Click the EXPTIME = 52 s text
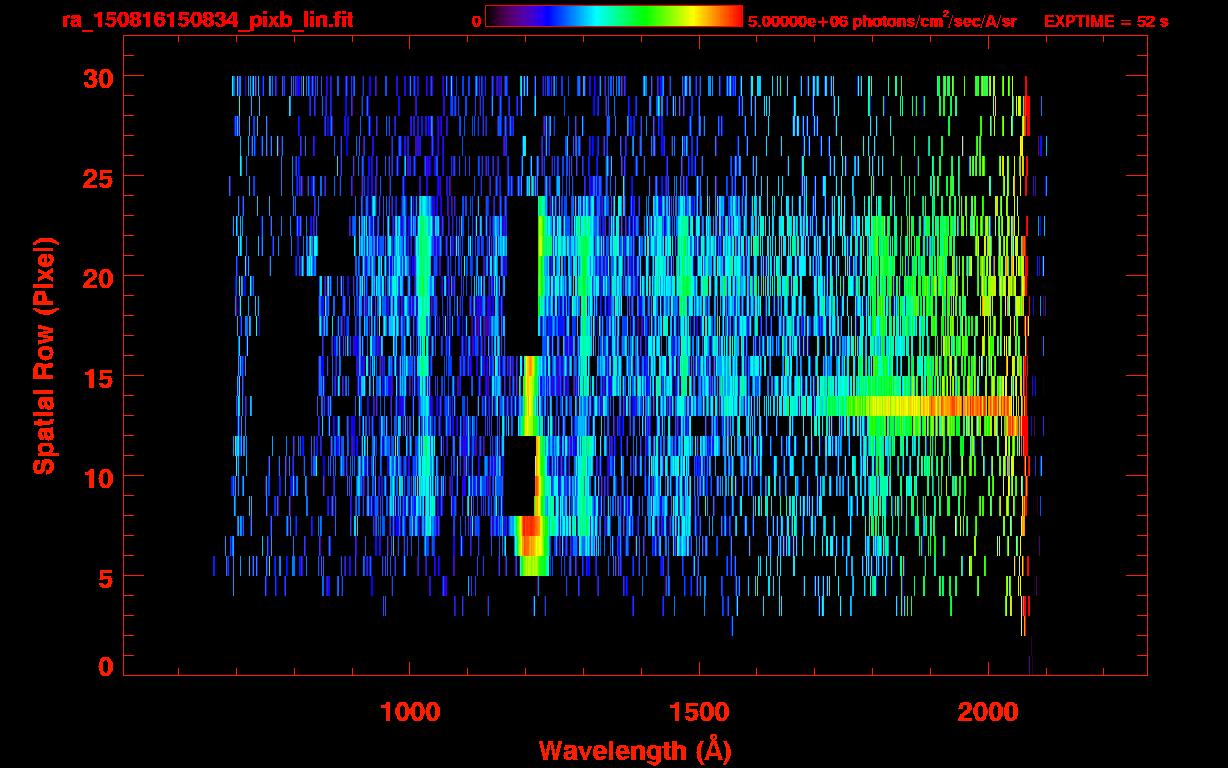Viewport: 1228px width, 768px height. coord(1106,21)
